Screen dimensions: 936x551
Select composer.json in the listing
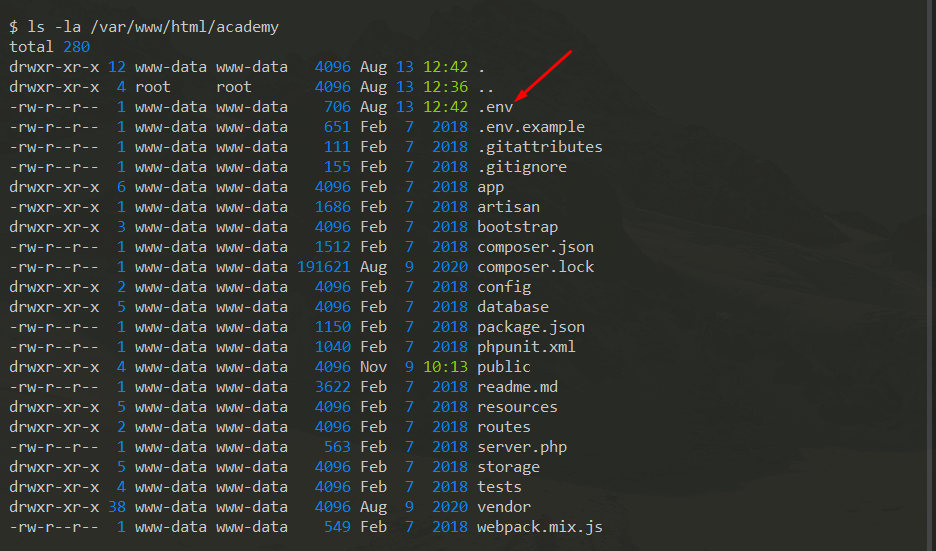pos(535,247)
